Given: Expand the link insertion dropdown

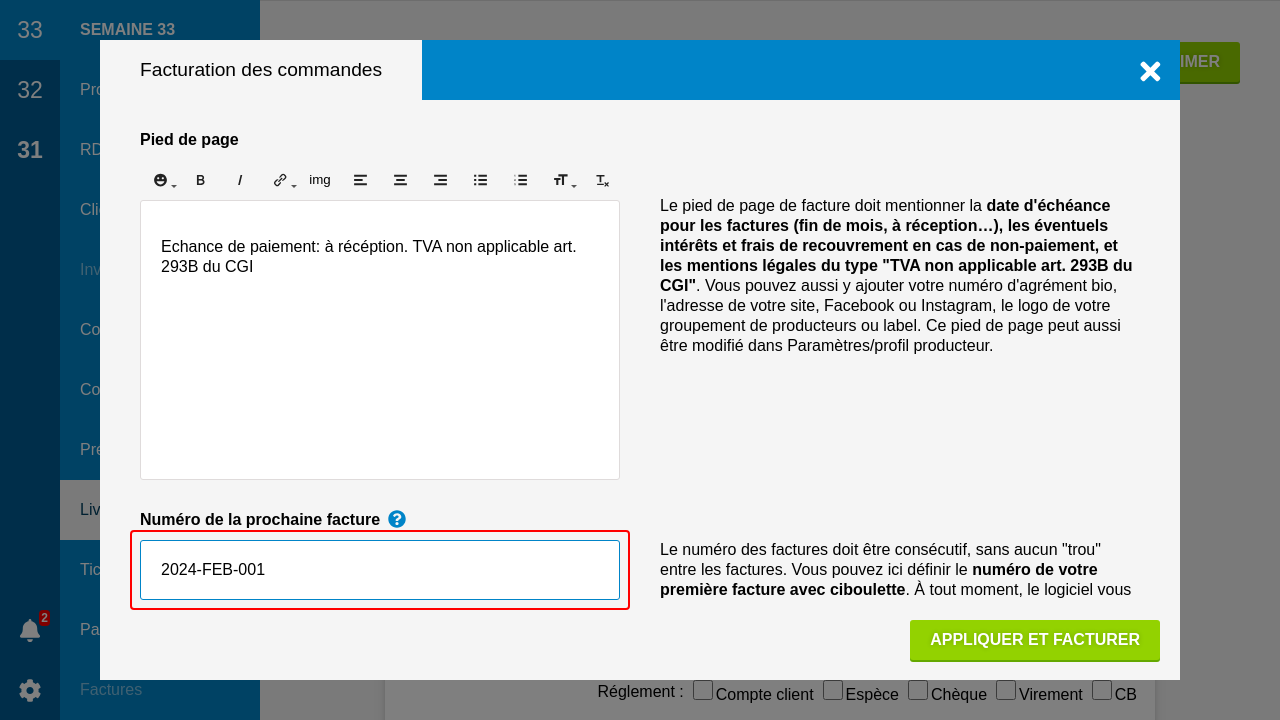Looking at the screenshot, I should point(284,180).
